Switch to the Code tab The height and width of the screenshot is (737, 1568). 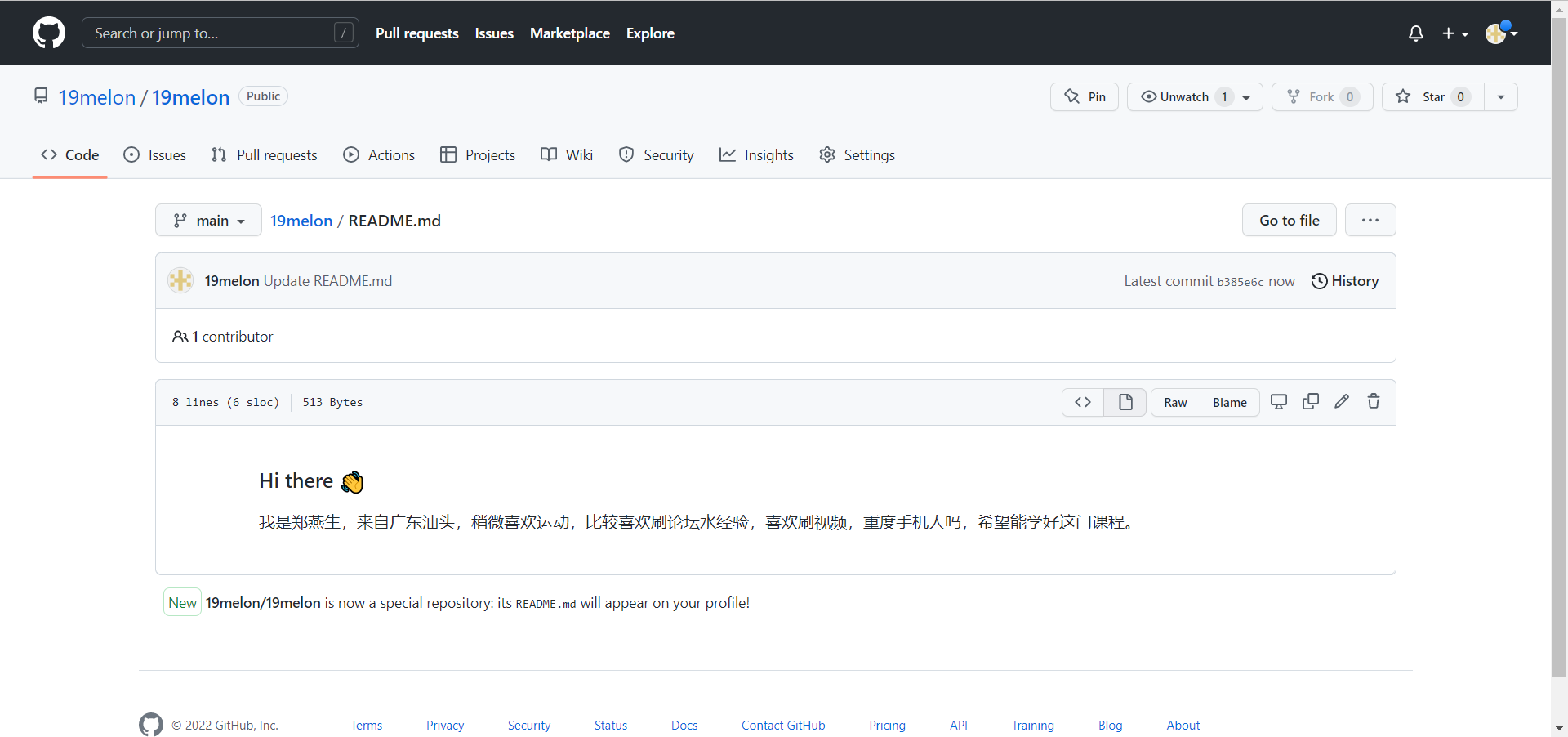click(70, 154)
